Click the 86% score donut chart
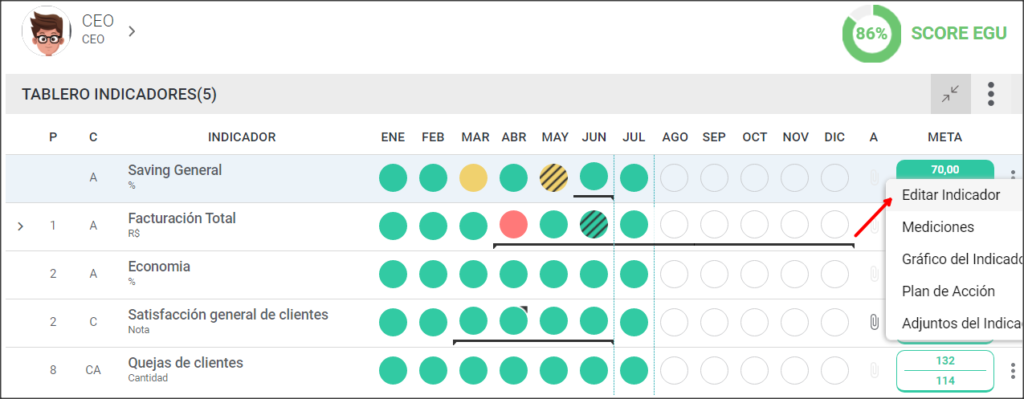Screen dimensions: 1024x399 (x=871, y=34)
